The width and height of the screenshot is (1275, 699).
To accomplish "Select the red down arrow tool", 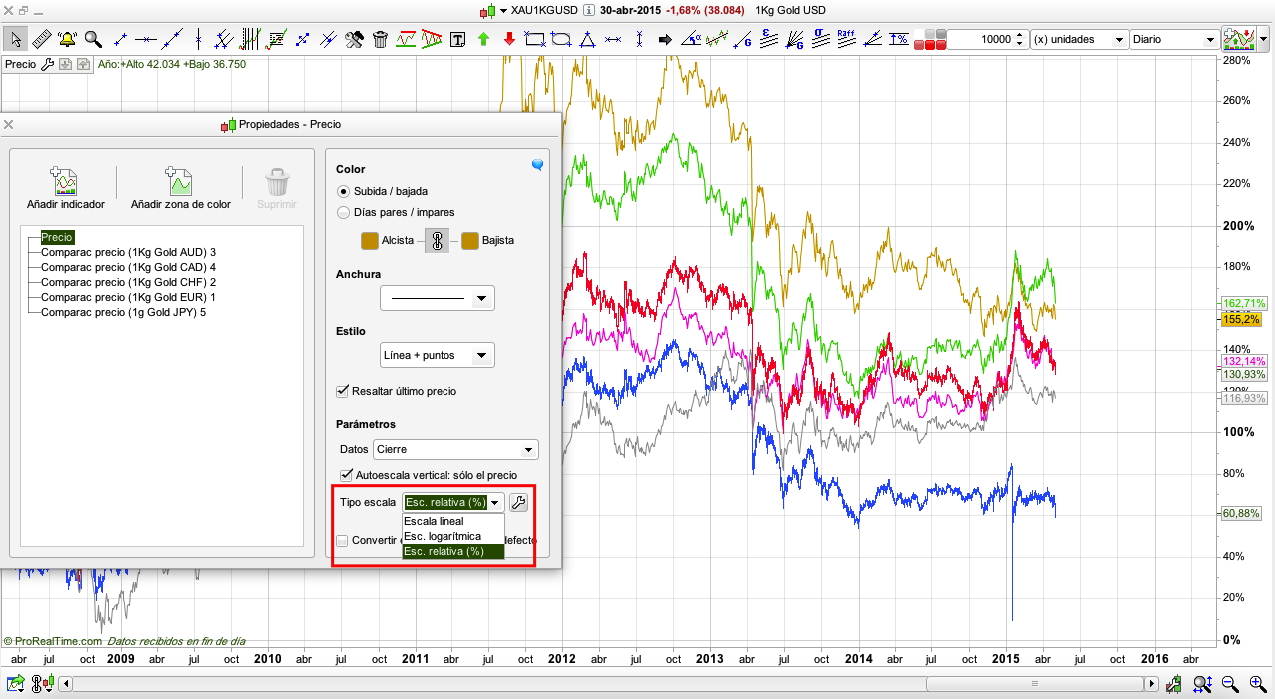I will [x=509, y=39].
